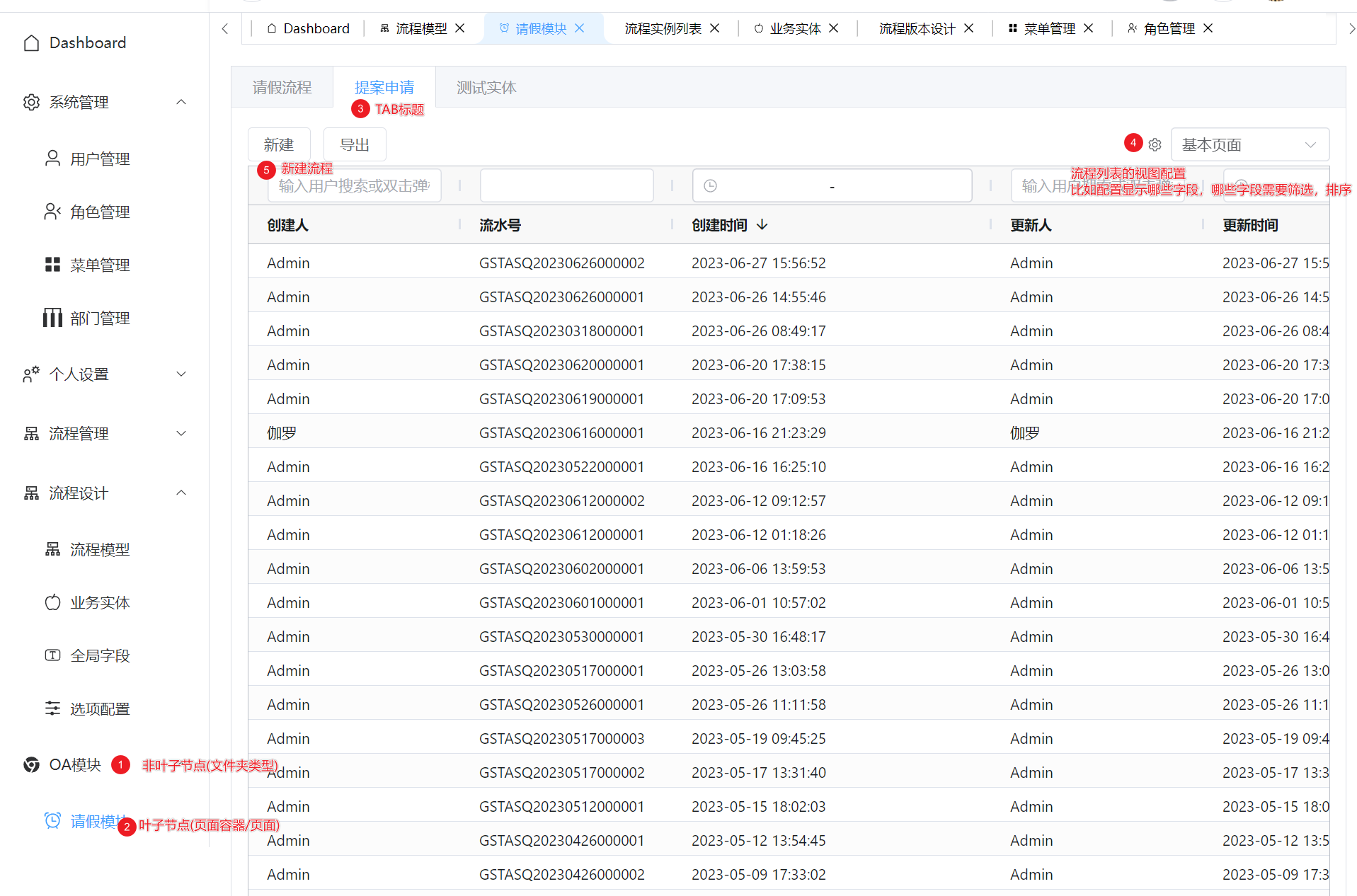Click the 流程模型 icon in sidebar
This screenshot has width=1357, height=896.
point(52,549)
